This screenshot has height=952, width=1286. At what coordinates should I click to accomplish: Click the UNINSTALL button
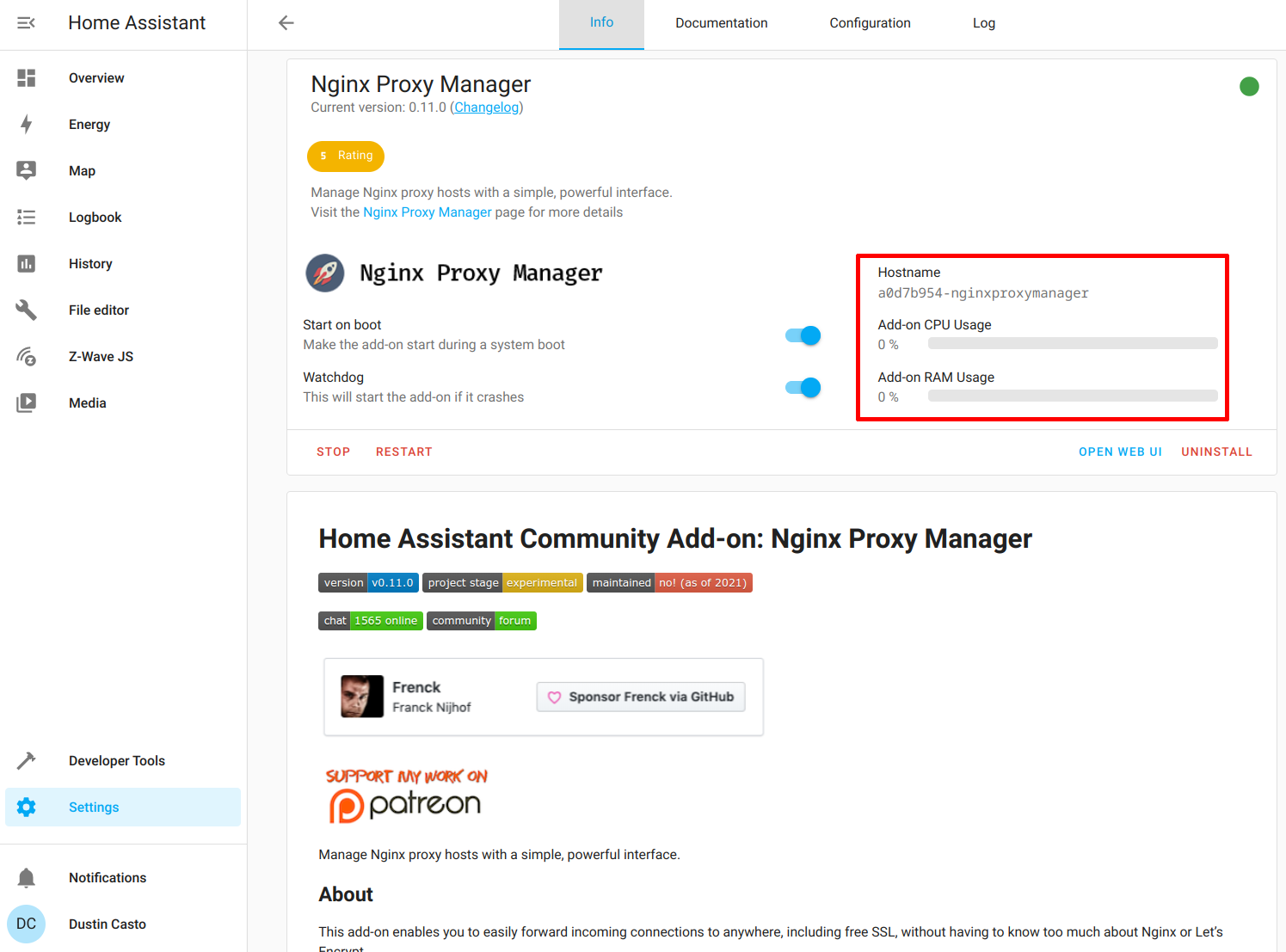[1216, 452]
